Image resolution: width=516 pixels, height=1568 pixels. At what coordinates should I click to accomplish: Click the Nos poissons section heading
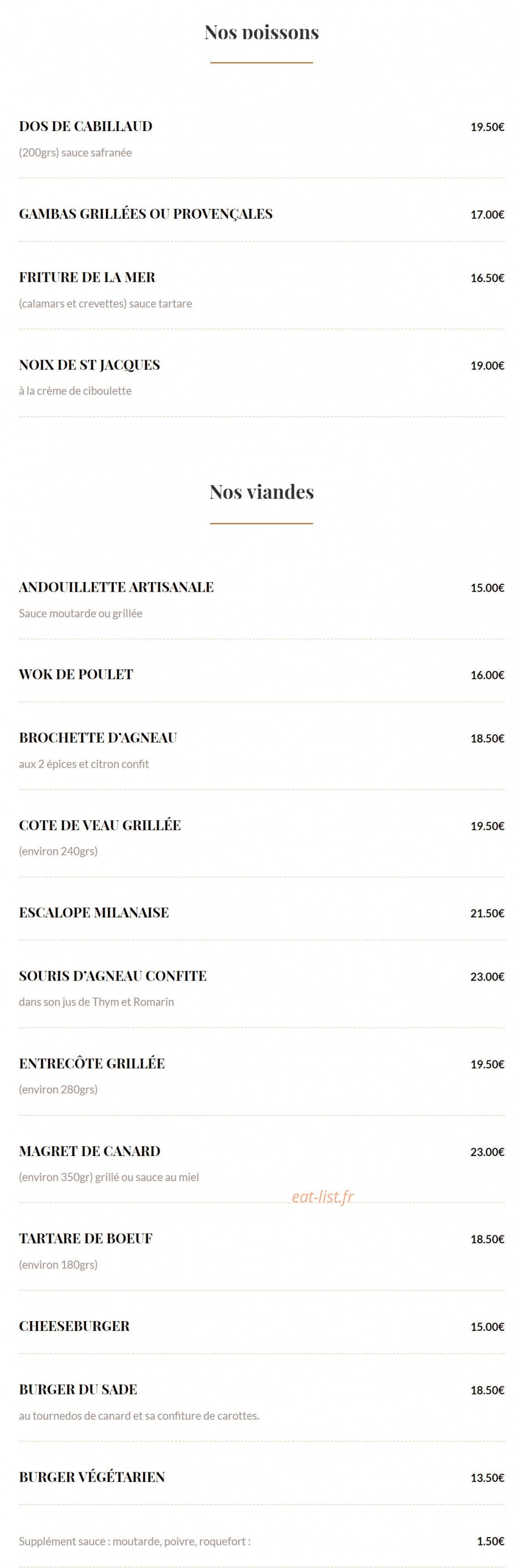(261, 33)
